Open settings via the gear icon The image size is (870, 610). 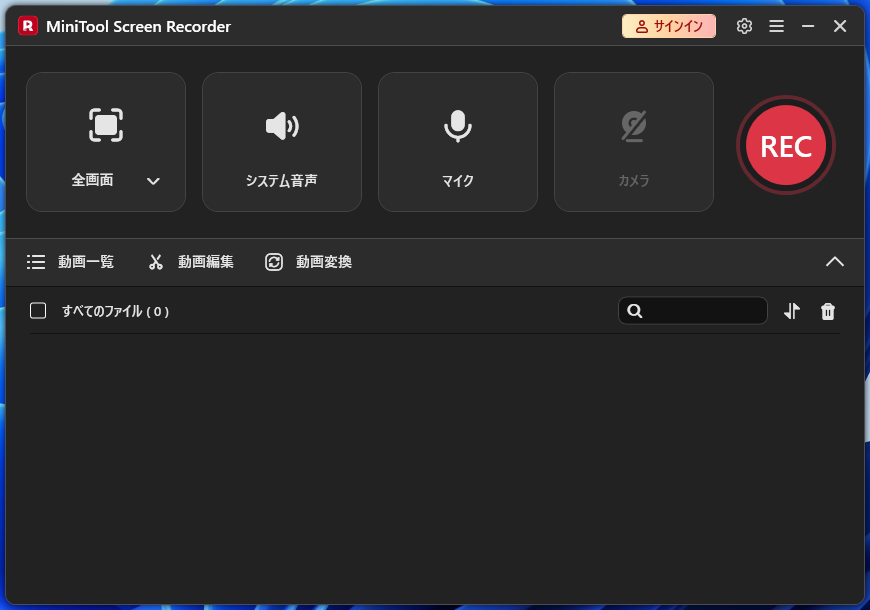point(744,26)
